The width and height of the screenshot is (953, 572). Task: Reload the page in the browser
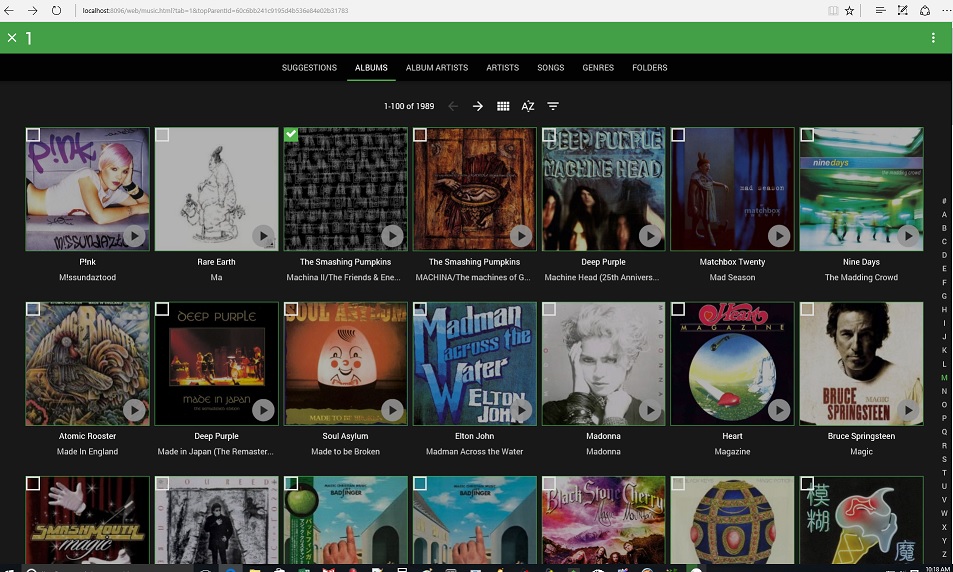click(57, 10)
